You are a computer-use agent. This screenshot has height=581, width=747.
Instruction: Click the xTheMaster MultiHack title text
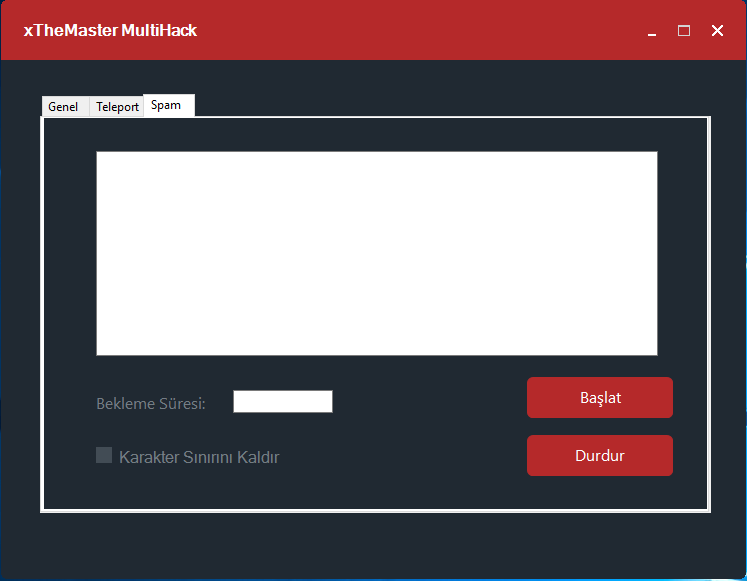(110, 30)
